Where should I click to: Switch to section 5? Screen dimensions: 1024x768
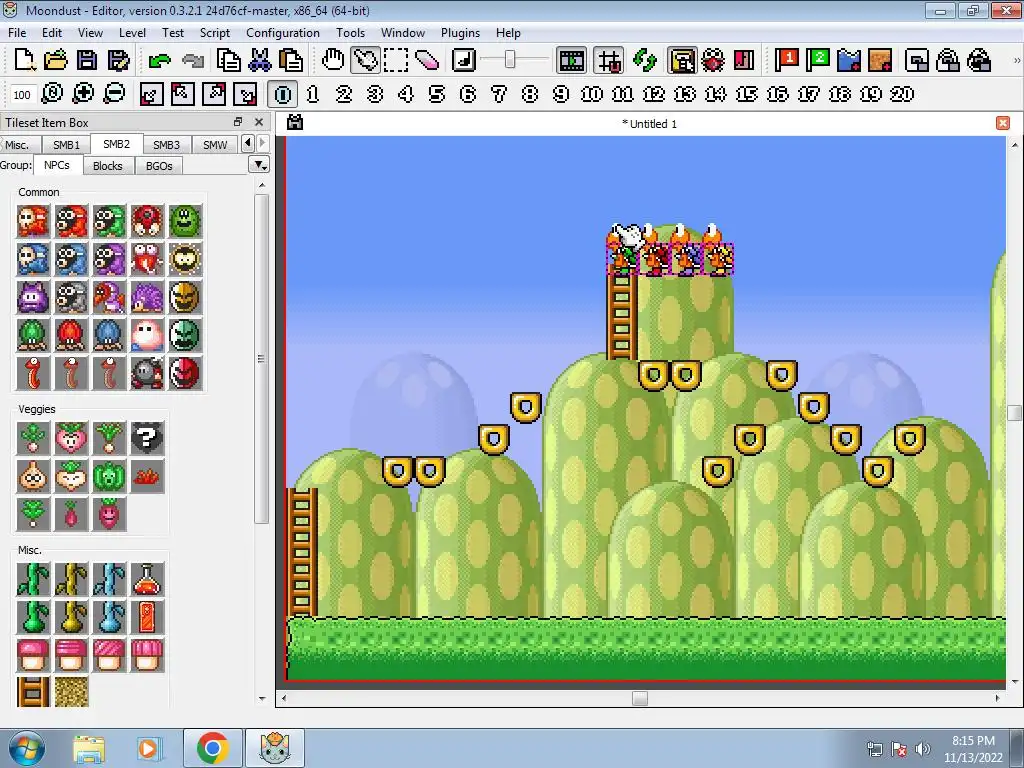click(x=437, y=94)
